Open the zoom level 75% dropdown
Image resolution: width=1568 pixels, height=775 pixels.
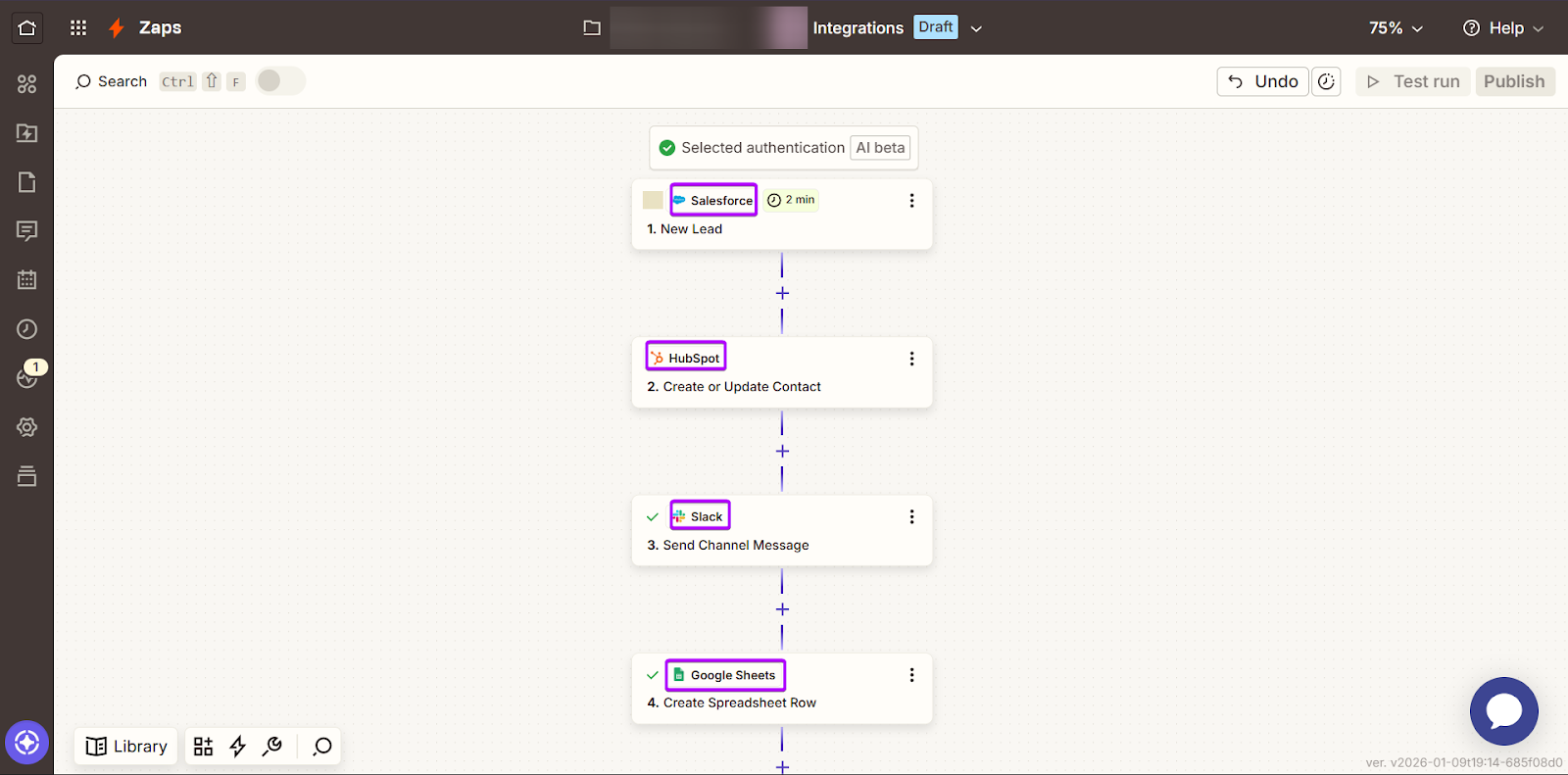click(1396, 28)
